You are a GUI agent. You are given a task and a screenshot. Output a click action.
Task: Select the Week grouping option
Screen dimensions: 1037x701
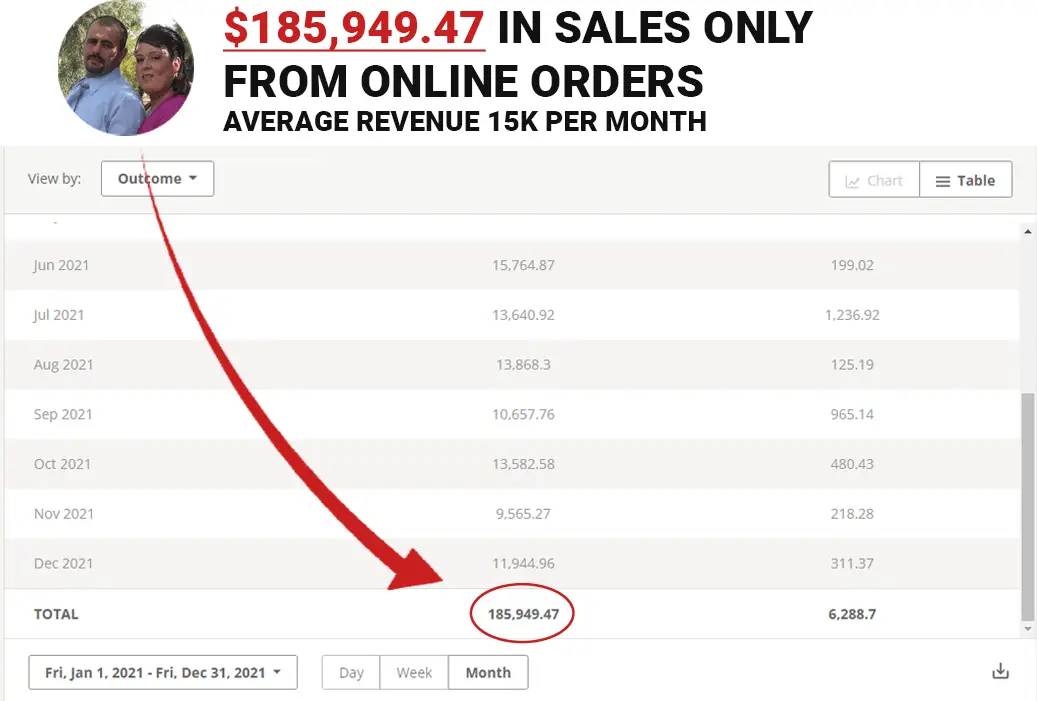[x=414, y=672]
